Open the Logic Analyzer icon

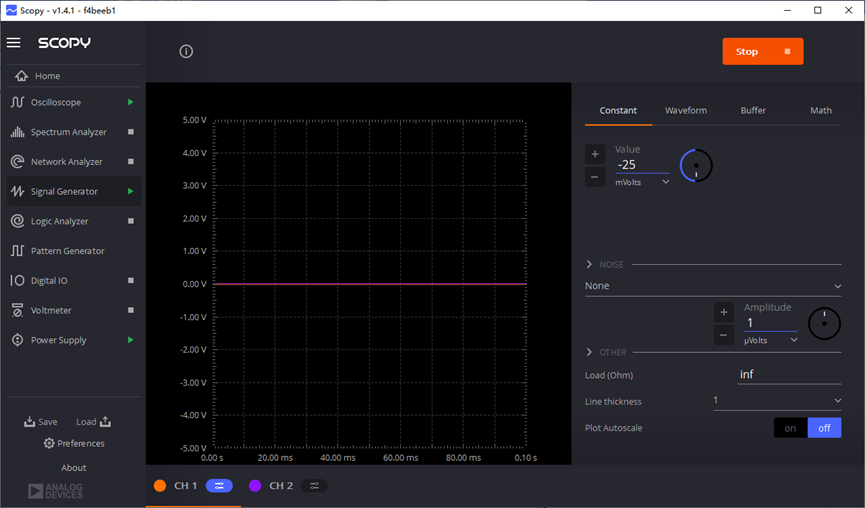coord(18,221)
